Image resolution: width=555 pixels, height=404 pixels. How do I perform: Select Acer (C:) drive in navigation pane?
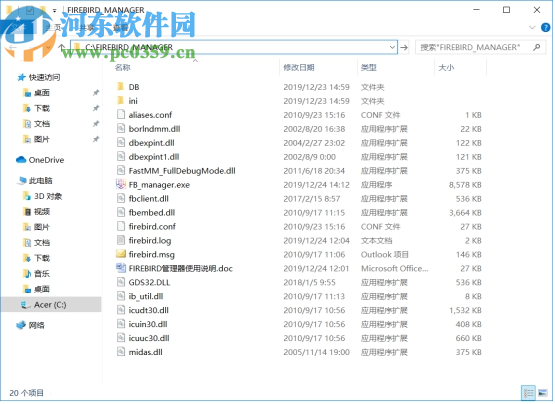click(x=50, y=305)
